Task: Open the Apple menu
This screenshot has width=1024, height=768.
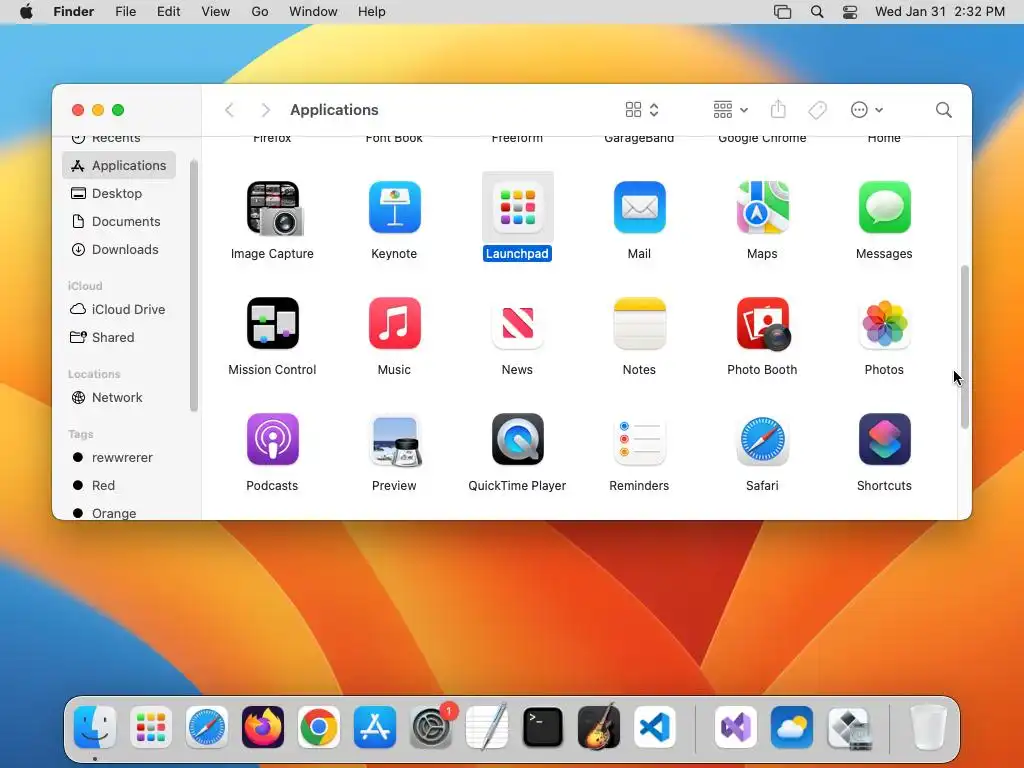Action: [x=26, y=12]
